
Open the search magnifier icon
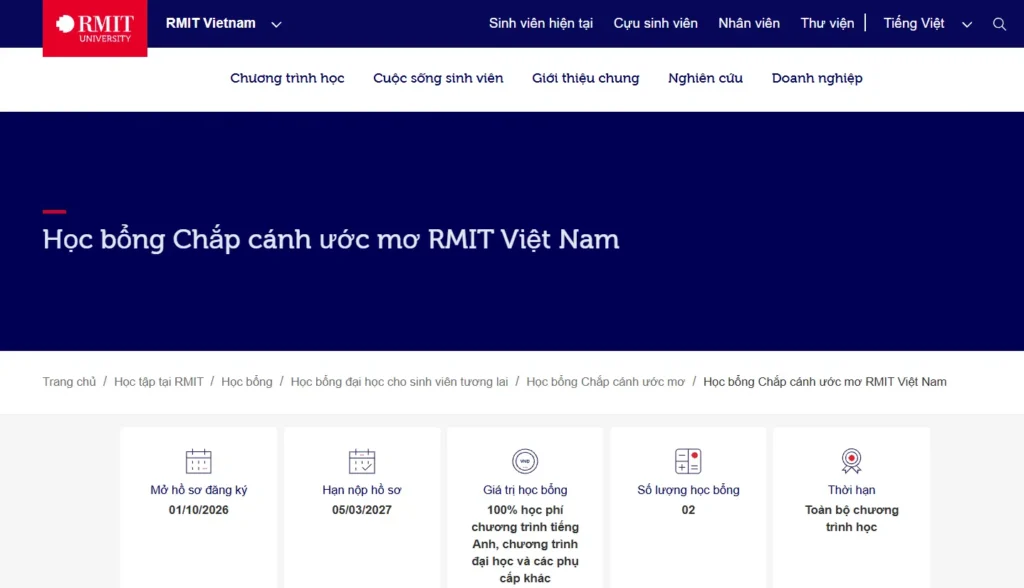point(999,24)
